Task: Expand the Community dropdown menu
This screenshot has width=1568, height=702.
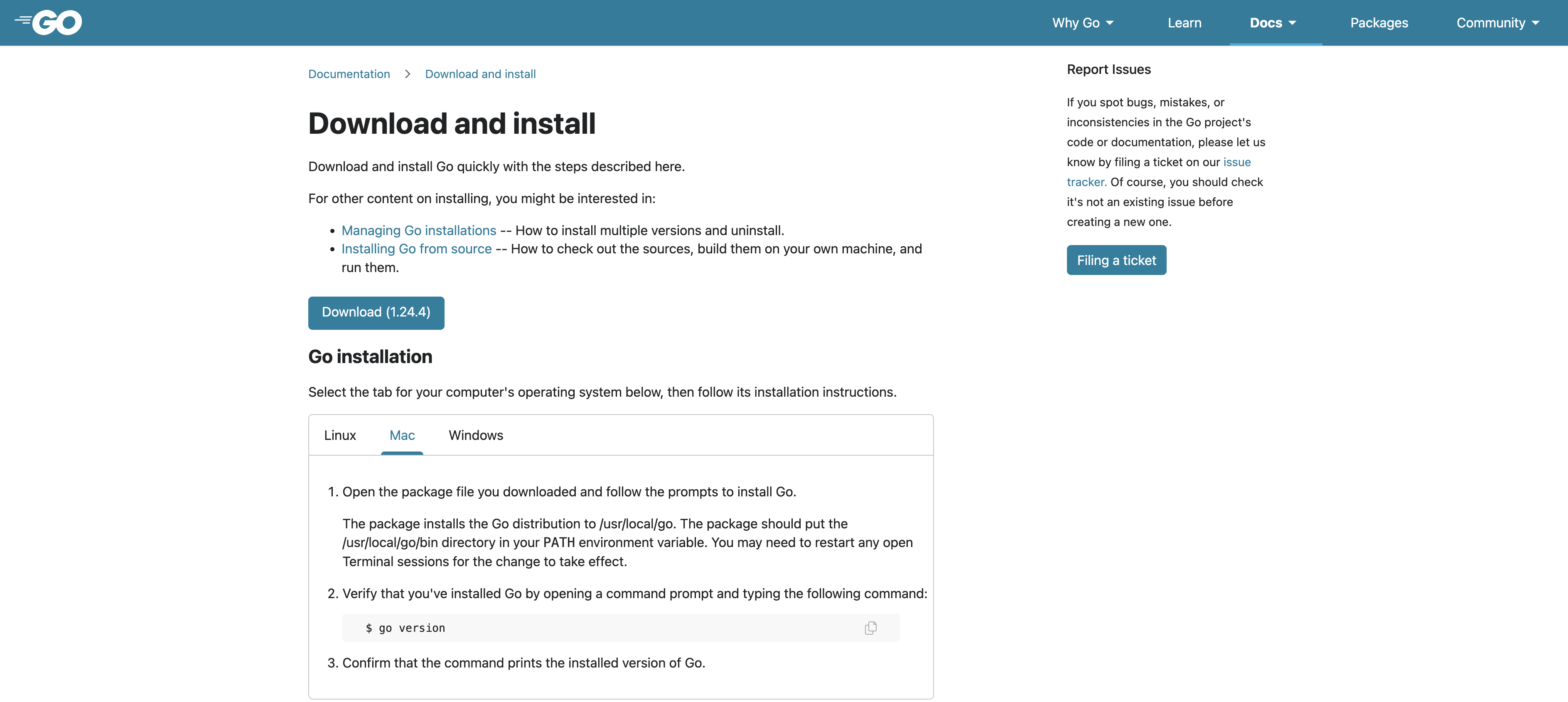Action: click(x=1497, y=22)
